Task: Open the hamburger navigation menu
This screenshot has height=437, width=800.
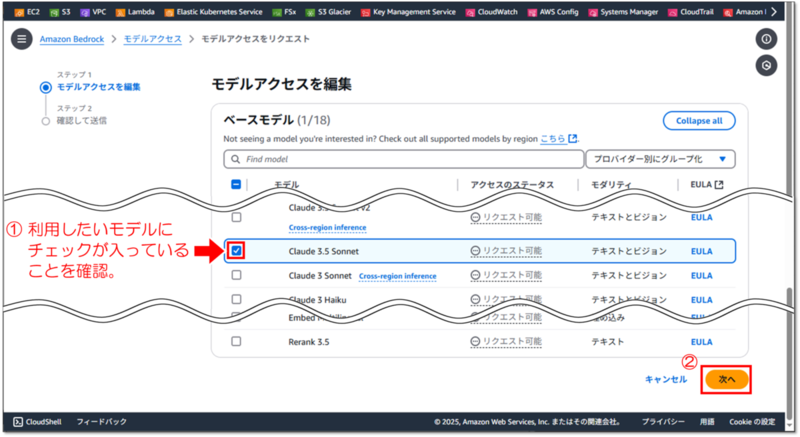Action: tap(21, 39)
